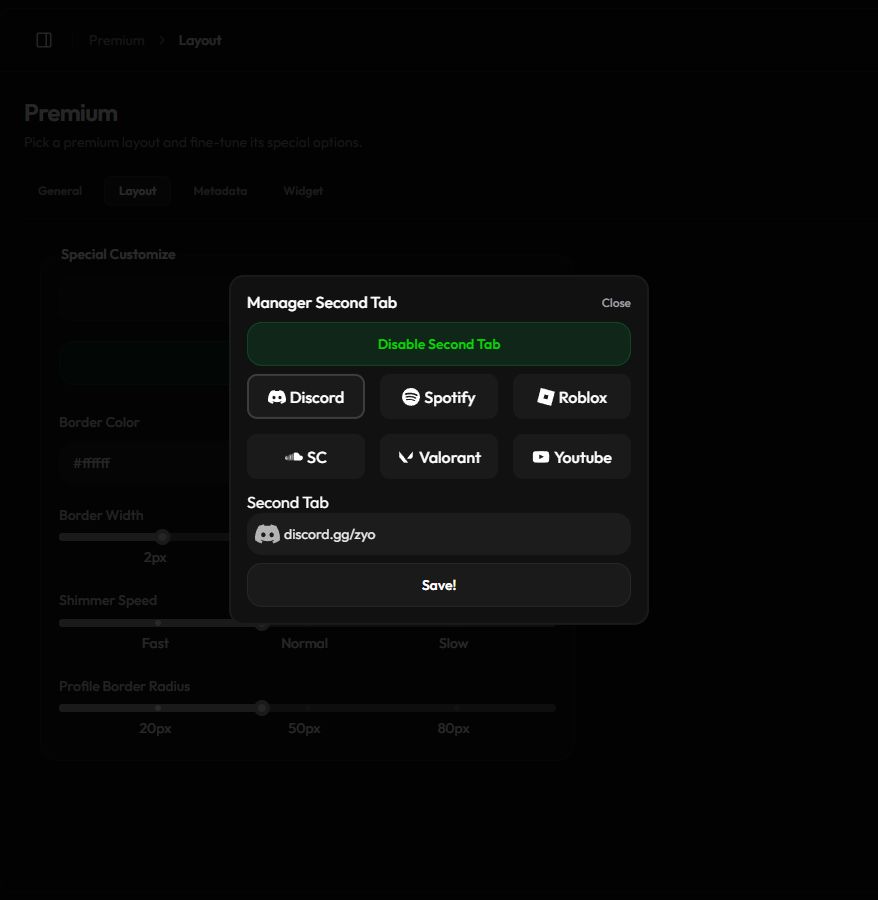Choose the Valorant platform button
This screenshot has height=900, width=878.
(x=438, y=457)
